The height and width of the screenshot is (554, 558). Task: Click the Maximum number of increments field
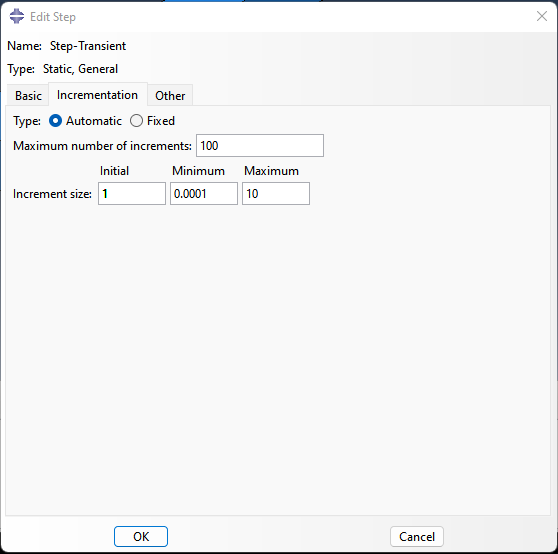tap(260, 146)
